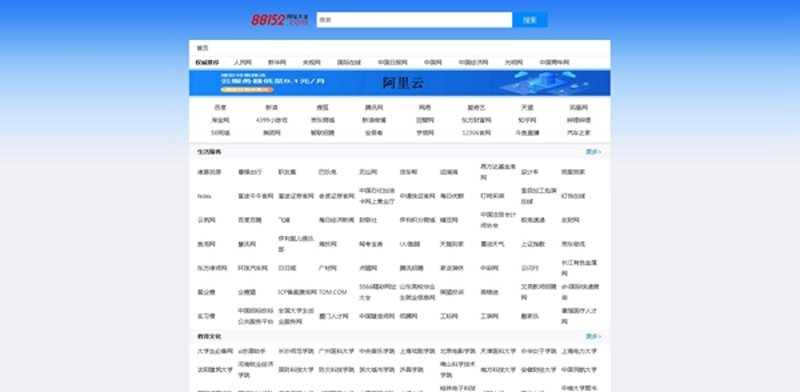Open the 中华女子学院 link

tap(539, 351)
